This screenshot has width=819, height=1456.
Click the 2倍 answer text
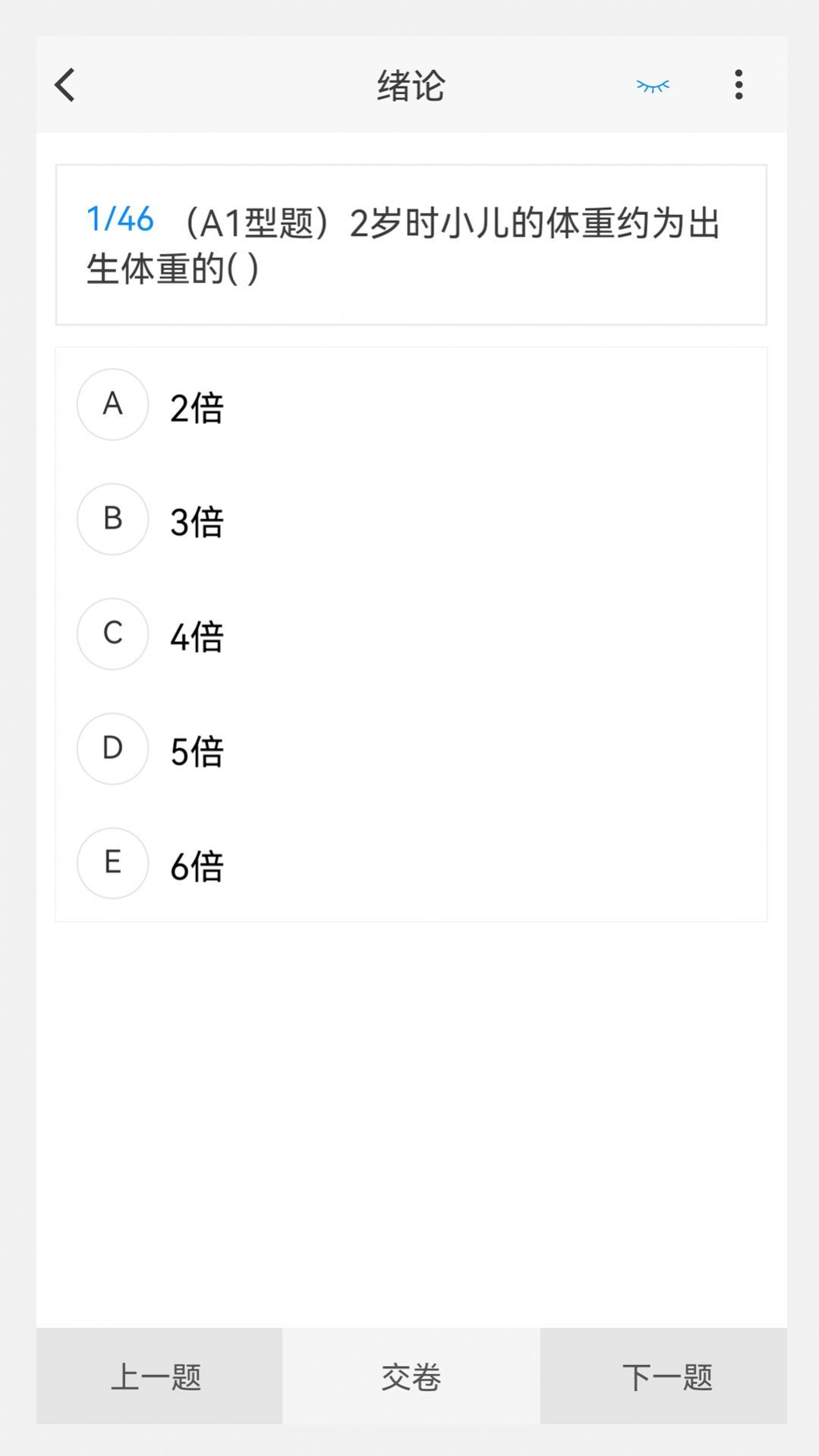point(197,408)
